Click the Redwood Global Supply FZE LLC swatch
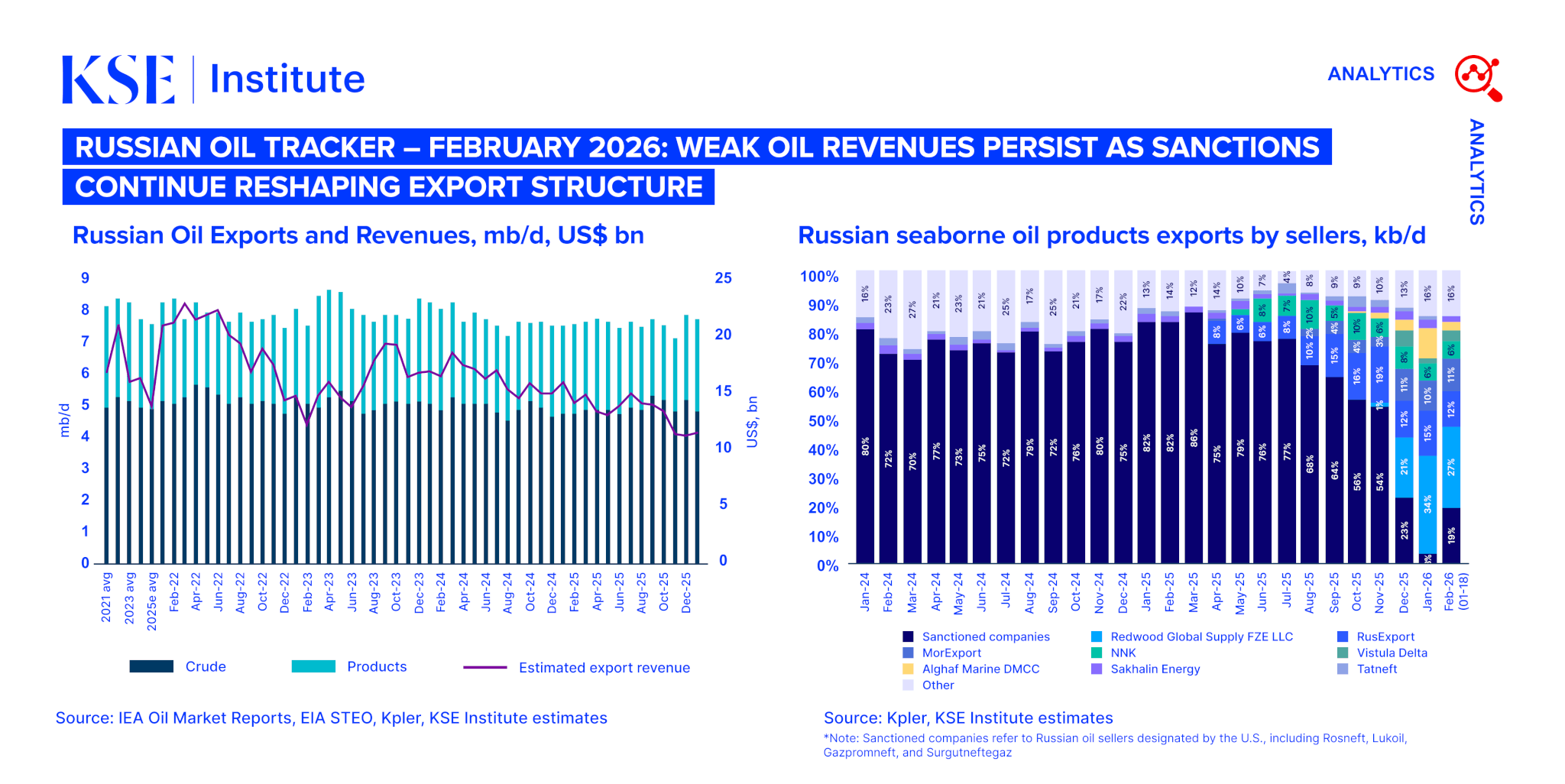Screen dimensions: 1565x784 coord(1097,637)
